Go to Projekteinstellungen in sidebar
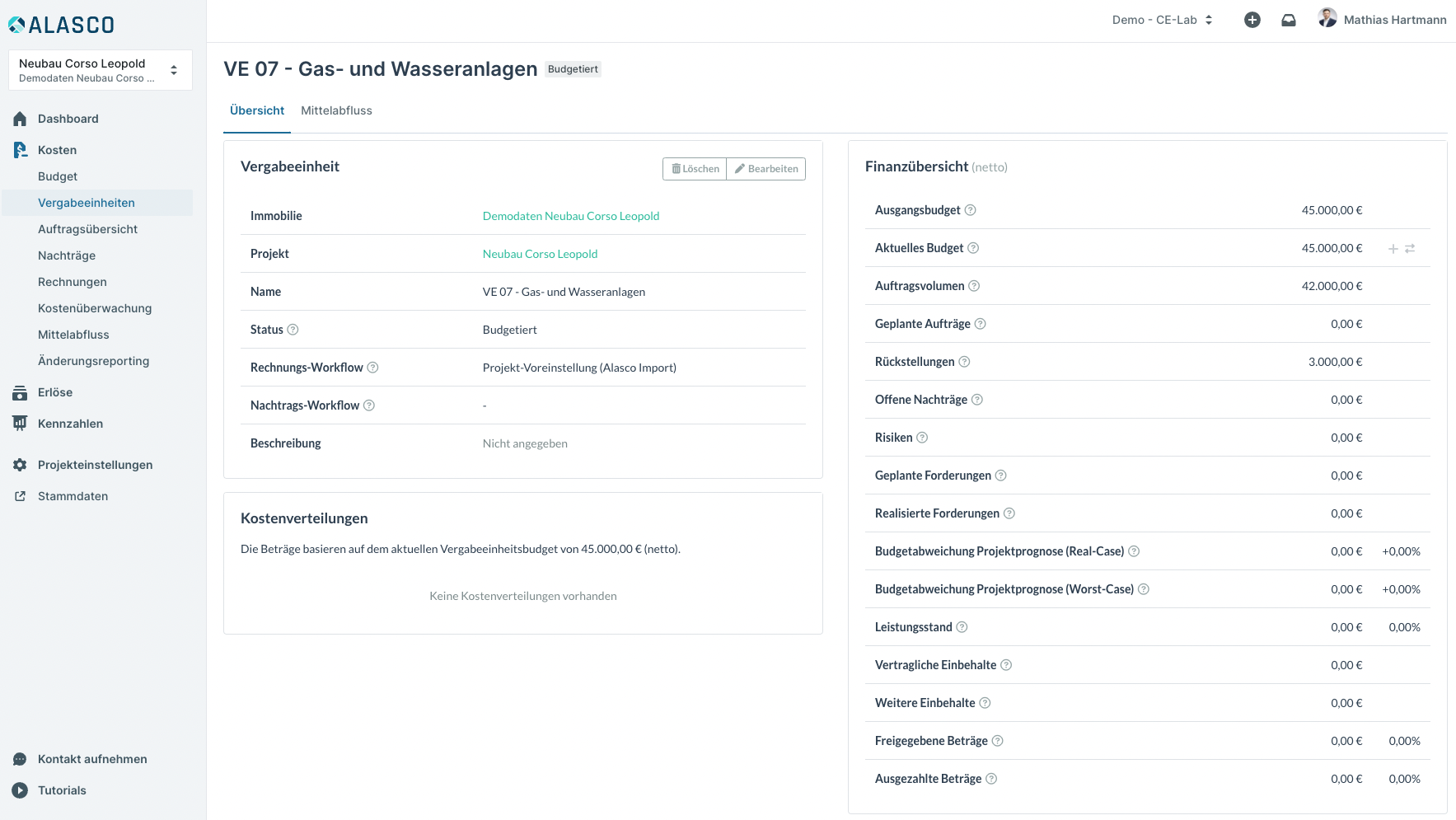1456x820 pixels. 95,465
